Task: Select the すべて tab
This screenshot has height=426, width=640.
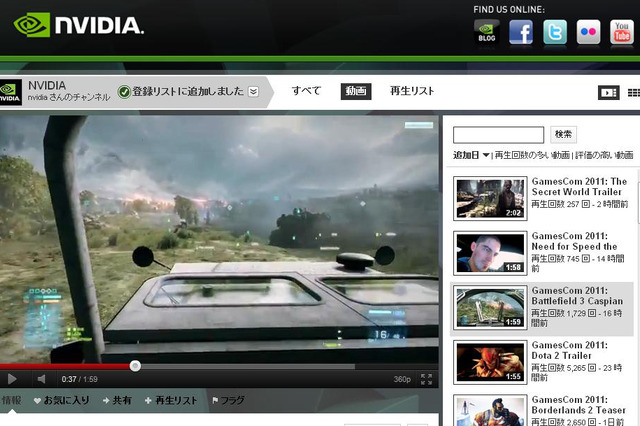Action: click(306, 91)
